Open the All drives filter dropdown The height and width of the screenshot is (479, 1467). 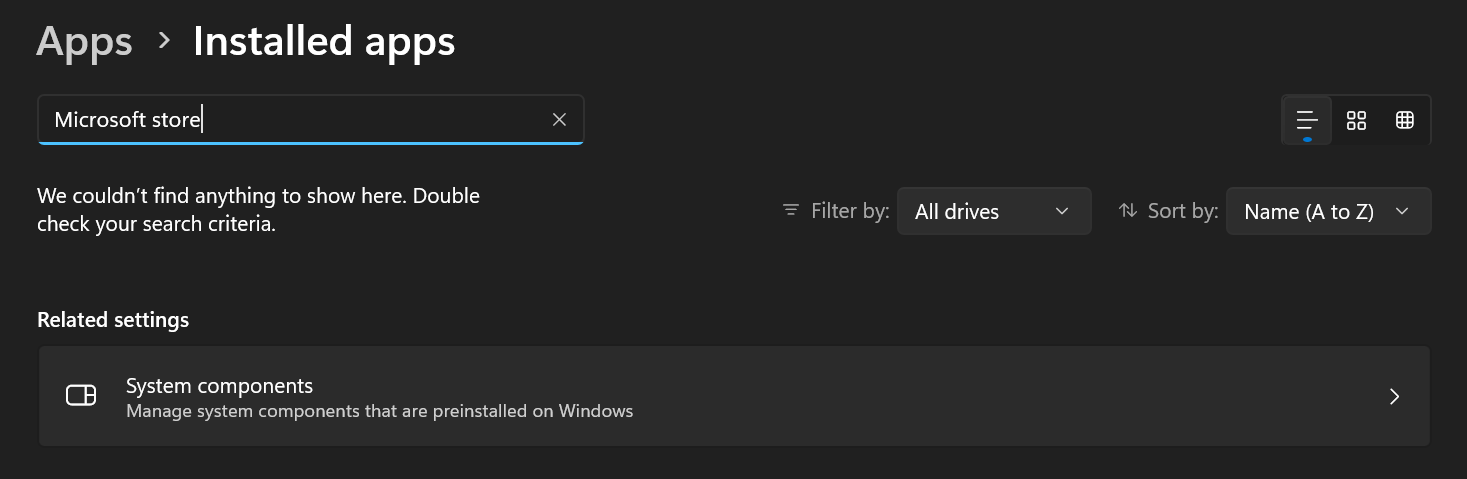coord(993,211)
